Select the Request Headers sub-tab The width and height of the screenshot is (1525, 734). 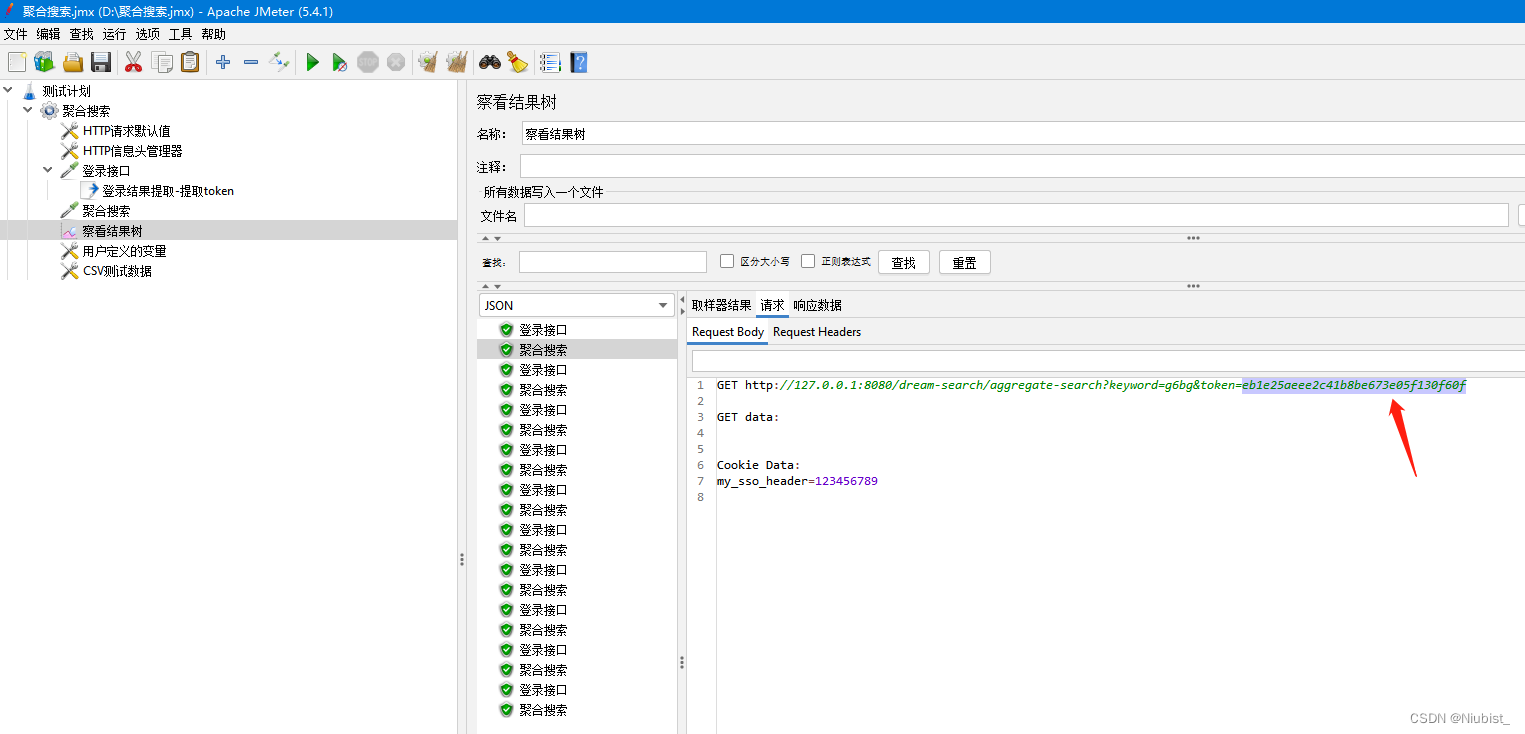click(817, 332)
